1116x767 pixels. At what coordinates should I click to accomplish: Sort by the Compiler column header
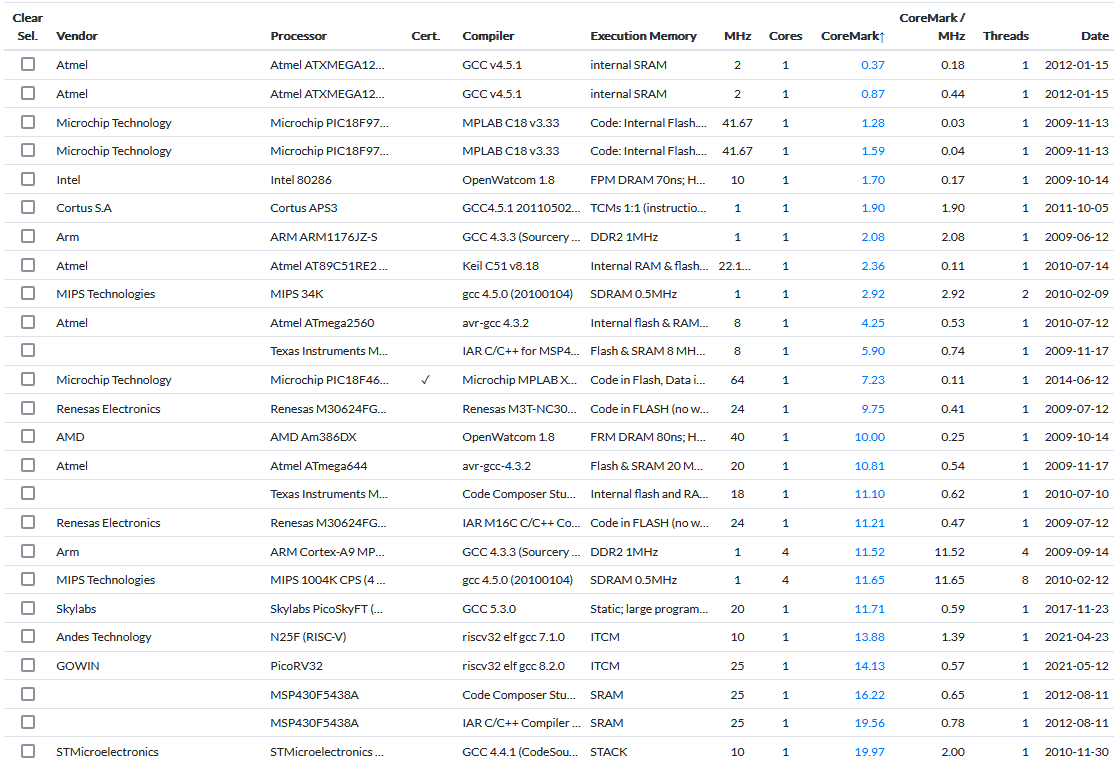click(x=488, y=36)
